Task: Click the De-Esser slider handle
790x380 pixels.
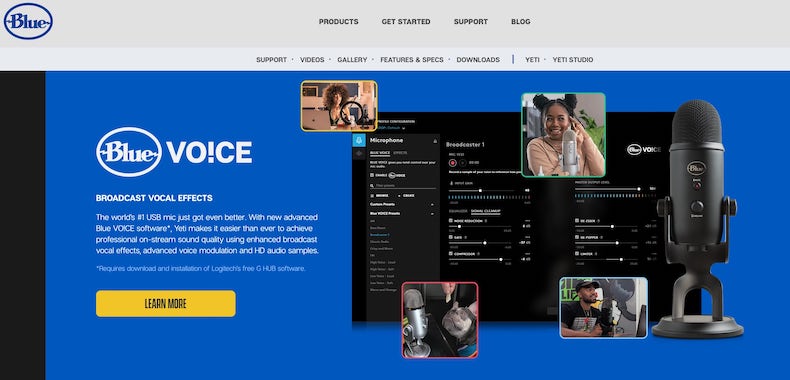Action: pyautogui.click(x=612, y=226)
